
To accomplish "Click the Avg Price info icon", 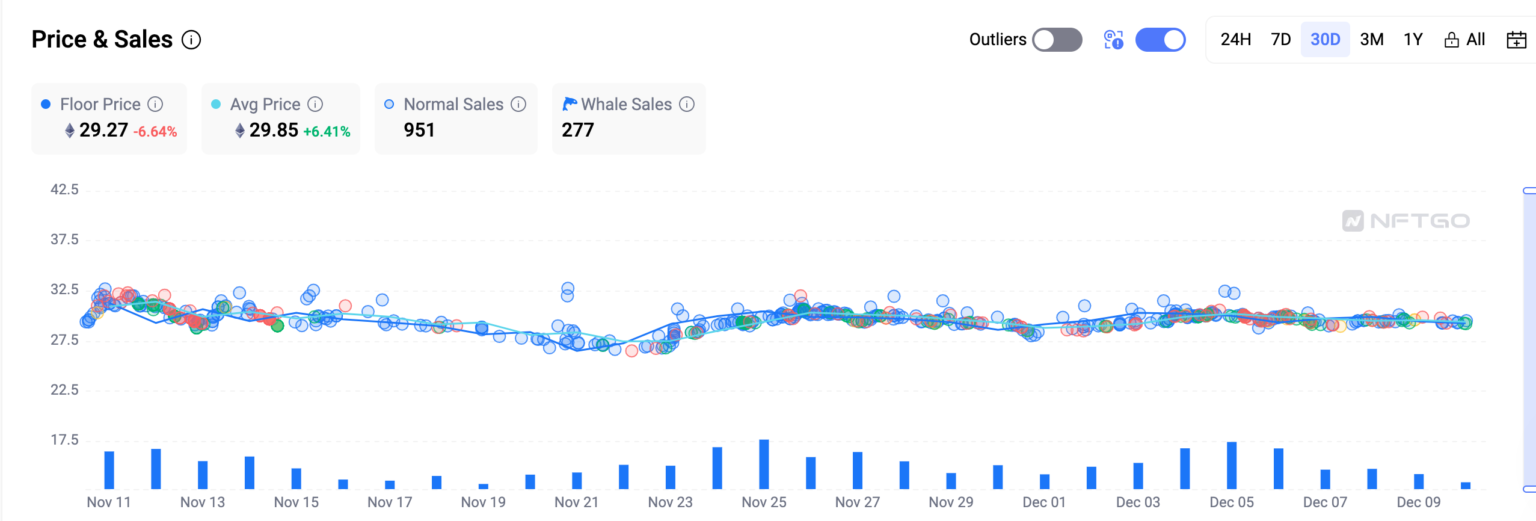I will 315,104.
